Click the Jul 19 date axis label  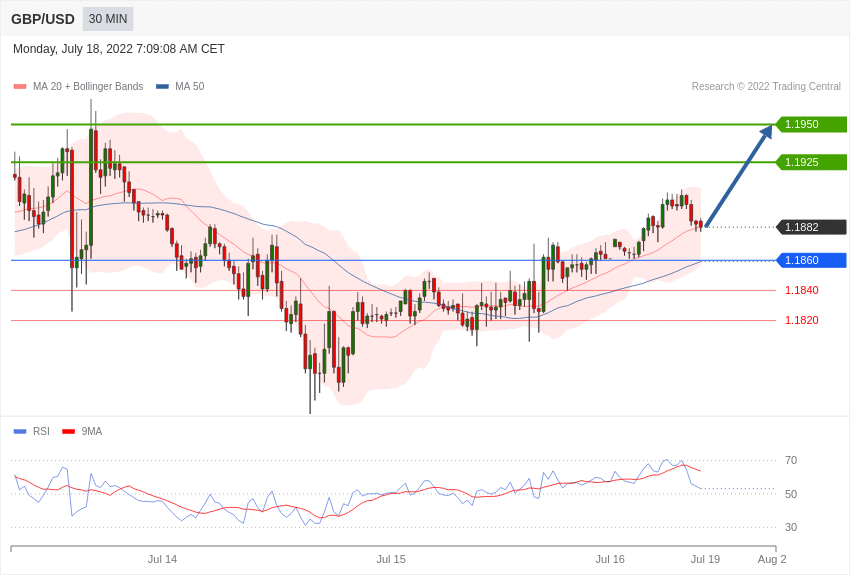click(705, 559)
